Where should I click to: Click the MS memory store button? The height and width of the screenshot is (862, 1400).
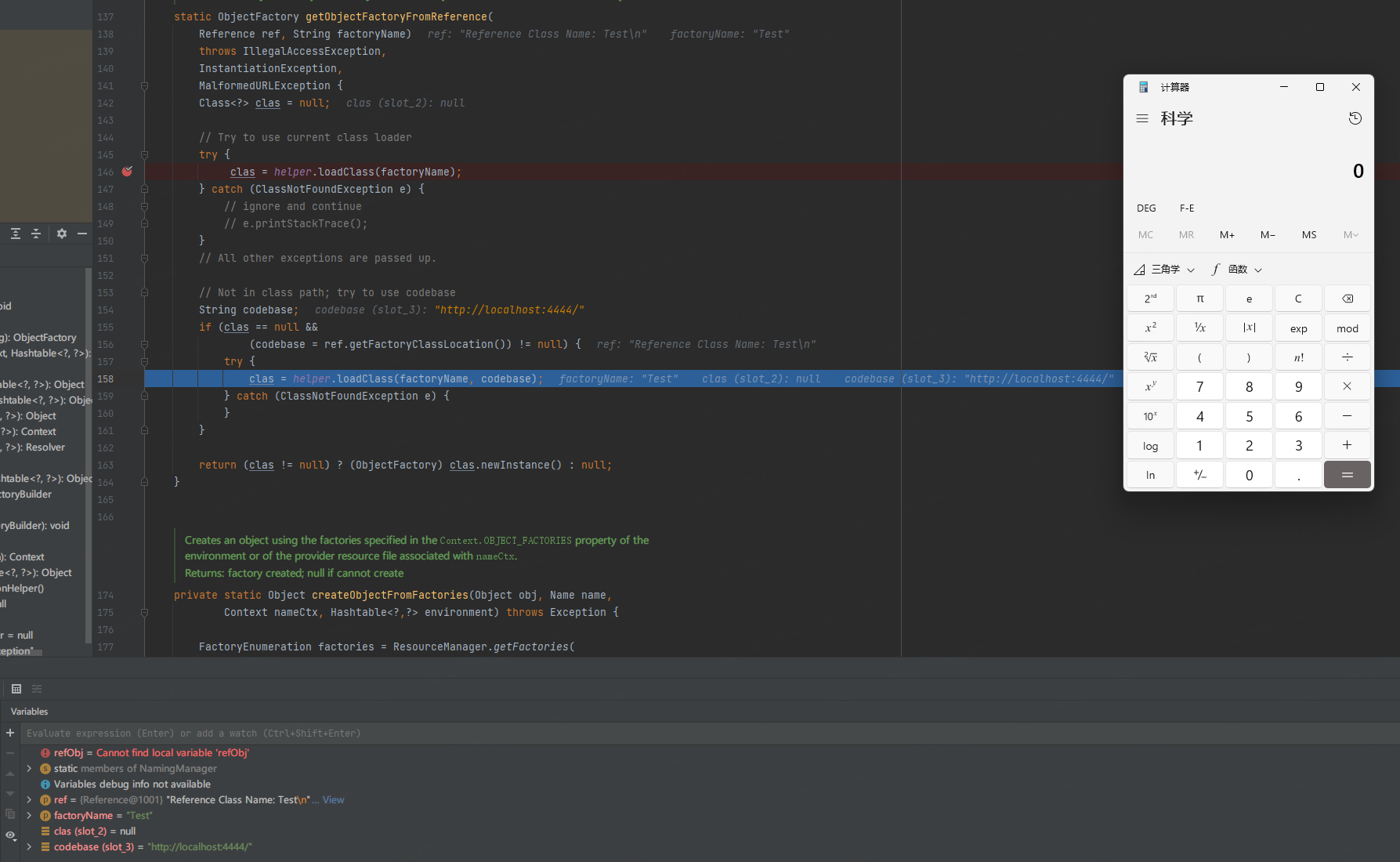(x=1309, y=235)
